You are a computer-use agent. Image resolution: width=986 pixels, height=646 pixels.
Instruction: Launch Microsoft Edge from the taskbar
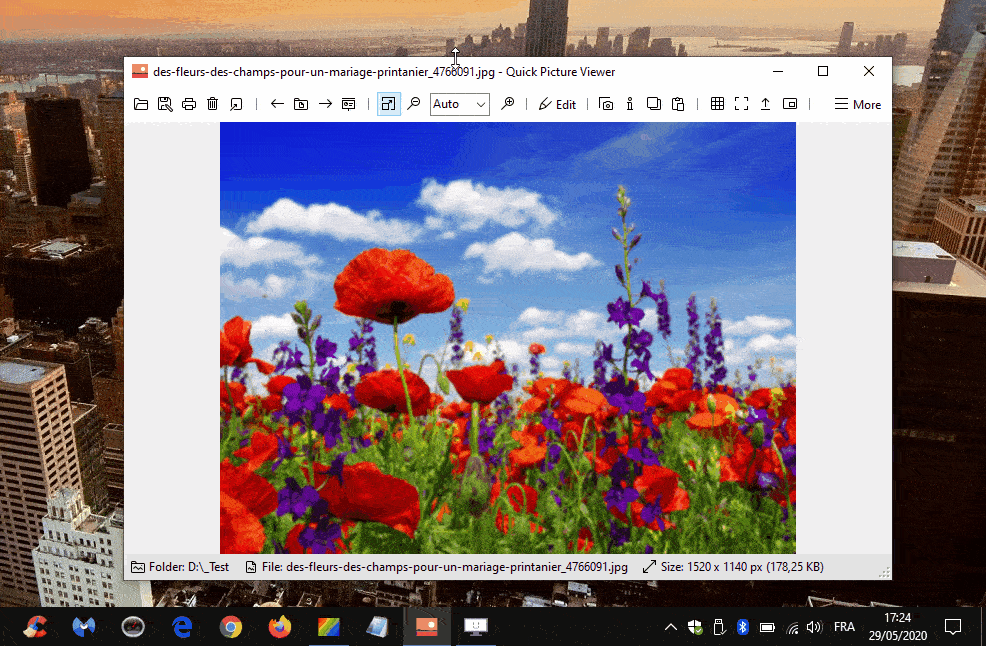point(182,627)
